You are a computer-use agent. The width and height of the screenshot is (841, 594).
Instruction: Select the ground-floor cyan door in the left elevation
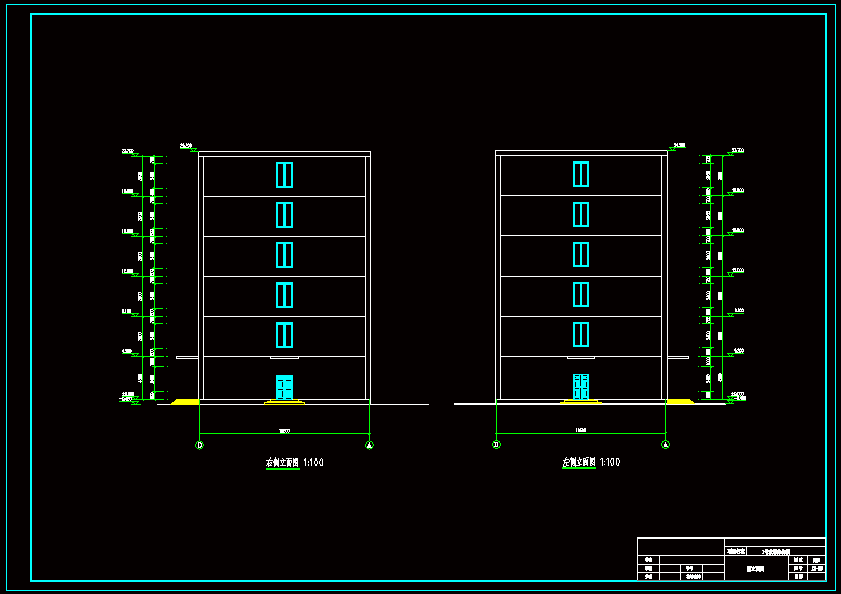[284, 387]
